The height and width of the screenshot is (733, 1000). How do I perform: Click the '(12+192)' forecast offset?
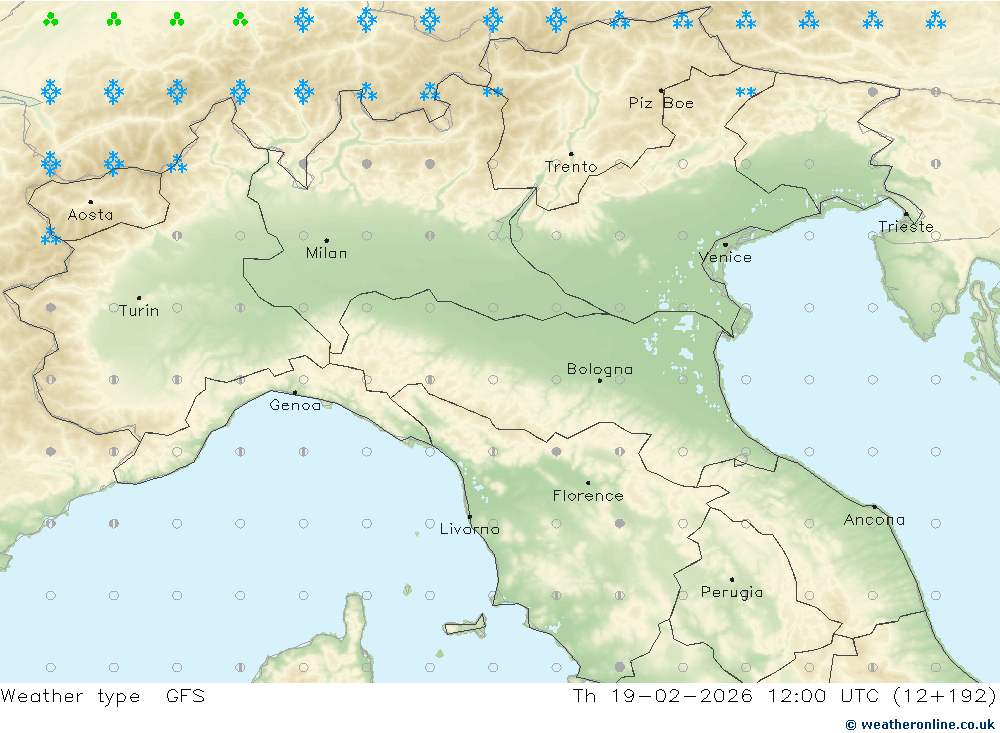(945, 696)
